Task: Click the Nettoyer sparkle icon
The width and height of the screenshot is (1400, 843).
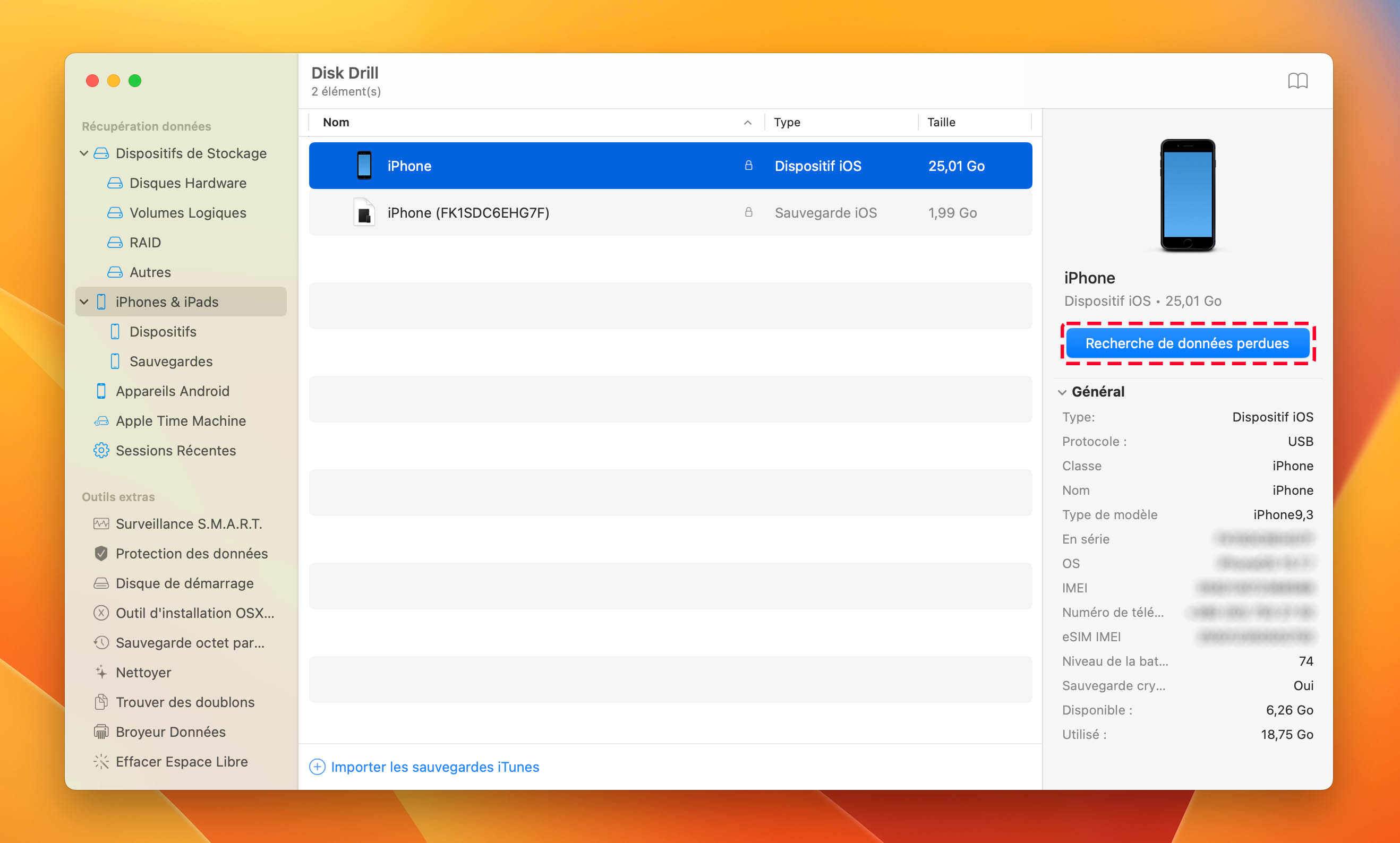Action: [101, 673]
